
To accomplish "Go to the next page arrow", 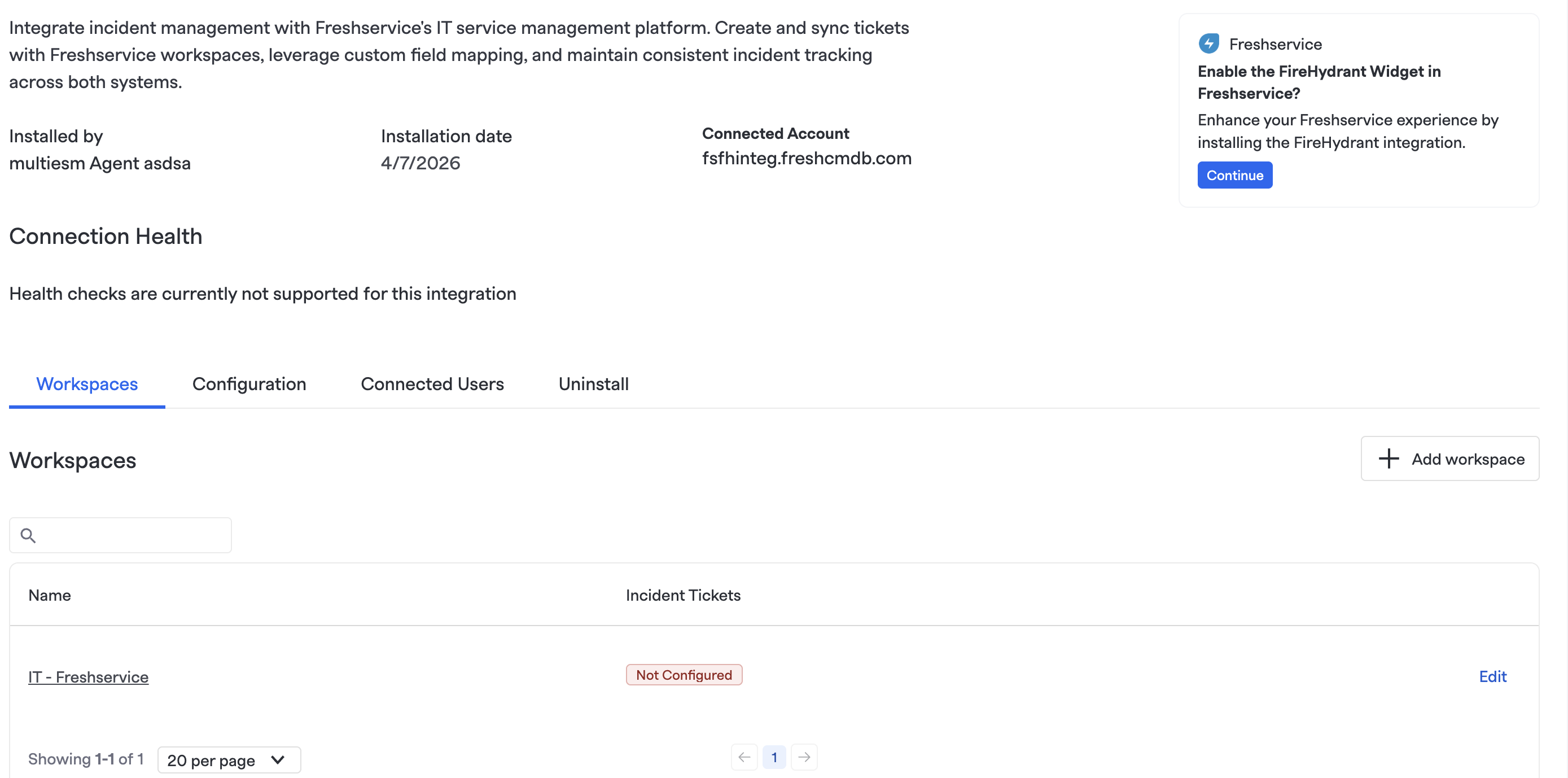I will [x=804, y=757].
